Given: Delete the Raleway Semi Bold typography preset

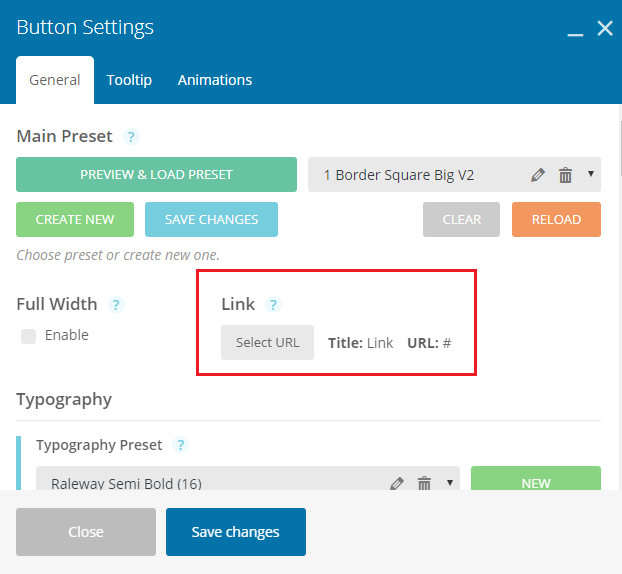Looking at the screenshot, I should click(424, 483).
